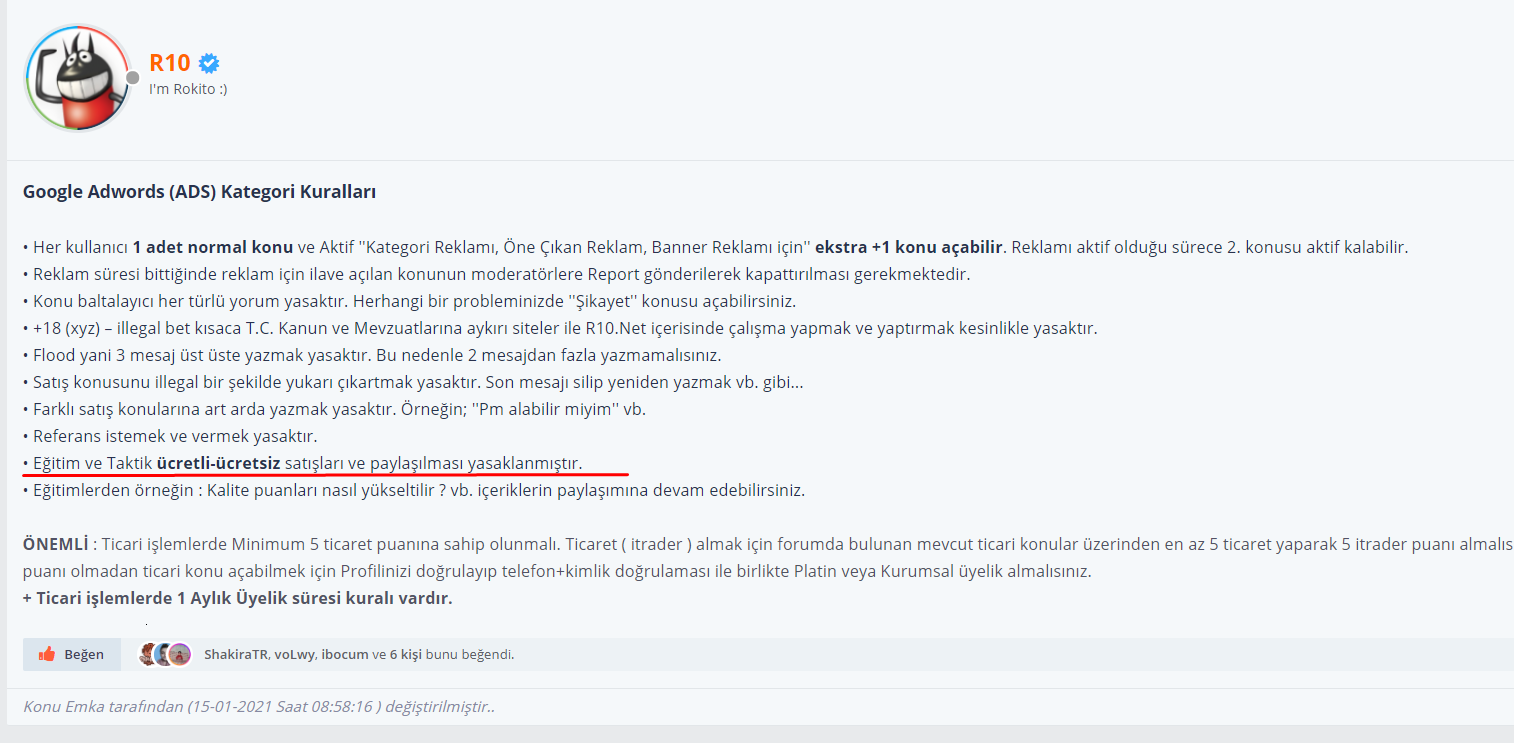Click the rule starting "+18 (xyz) – illegal bet"
The image size is (1514, 743).
[x=560, y=328]
